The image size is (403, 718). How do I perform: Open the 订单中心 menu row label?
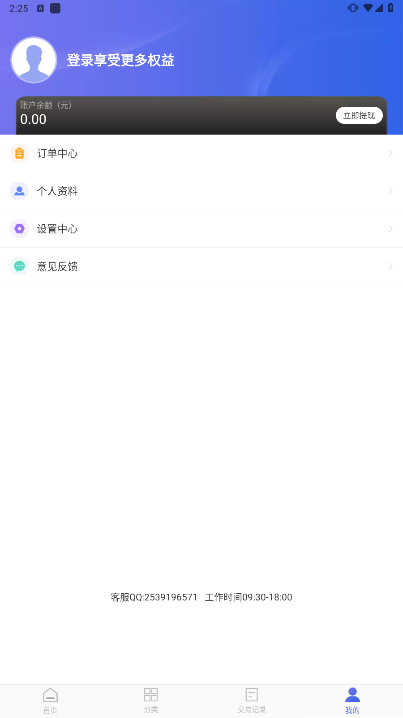[x=57, y=153]
